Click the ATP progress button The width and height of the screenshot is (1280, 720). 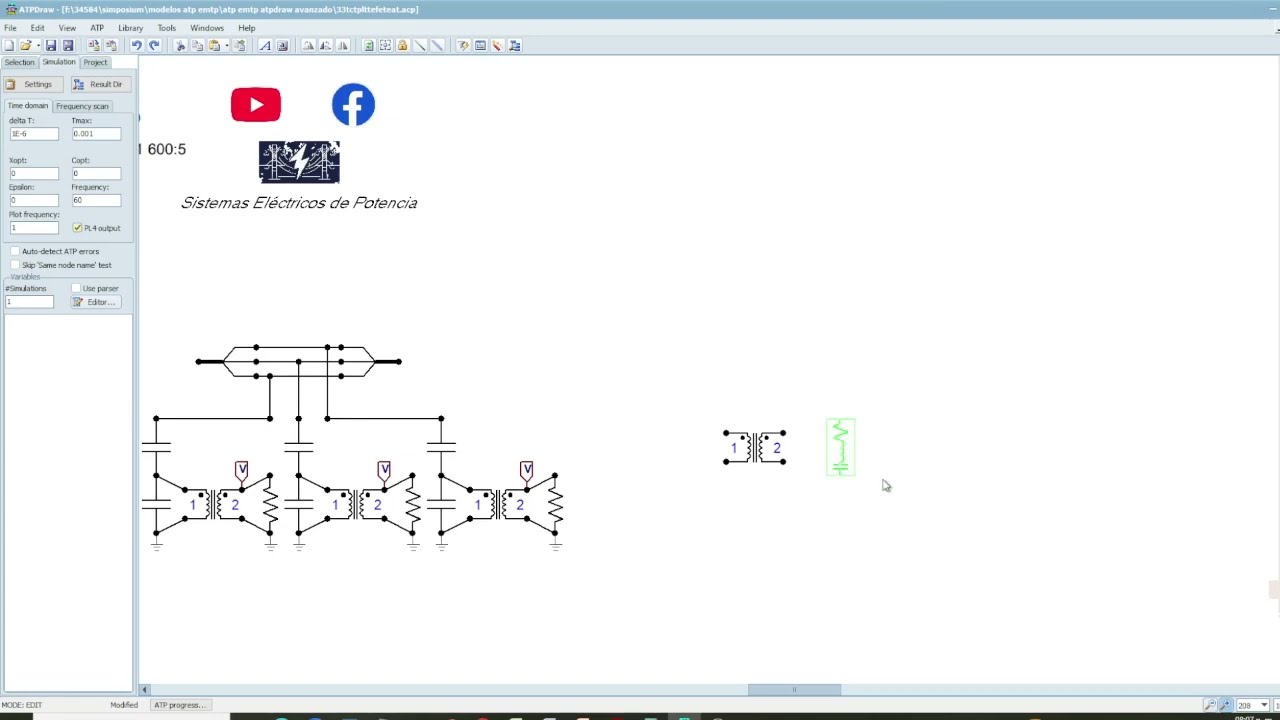180,705
